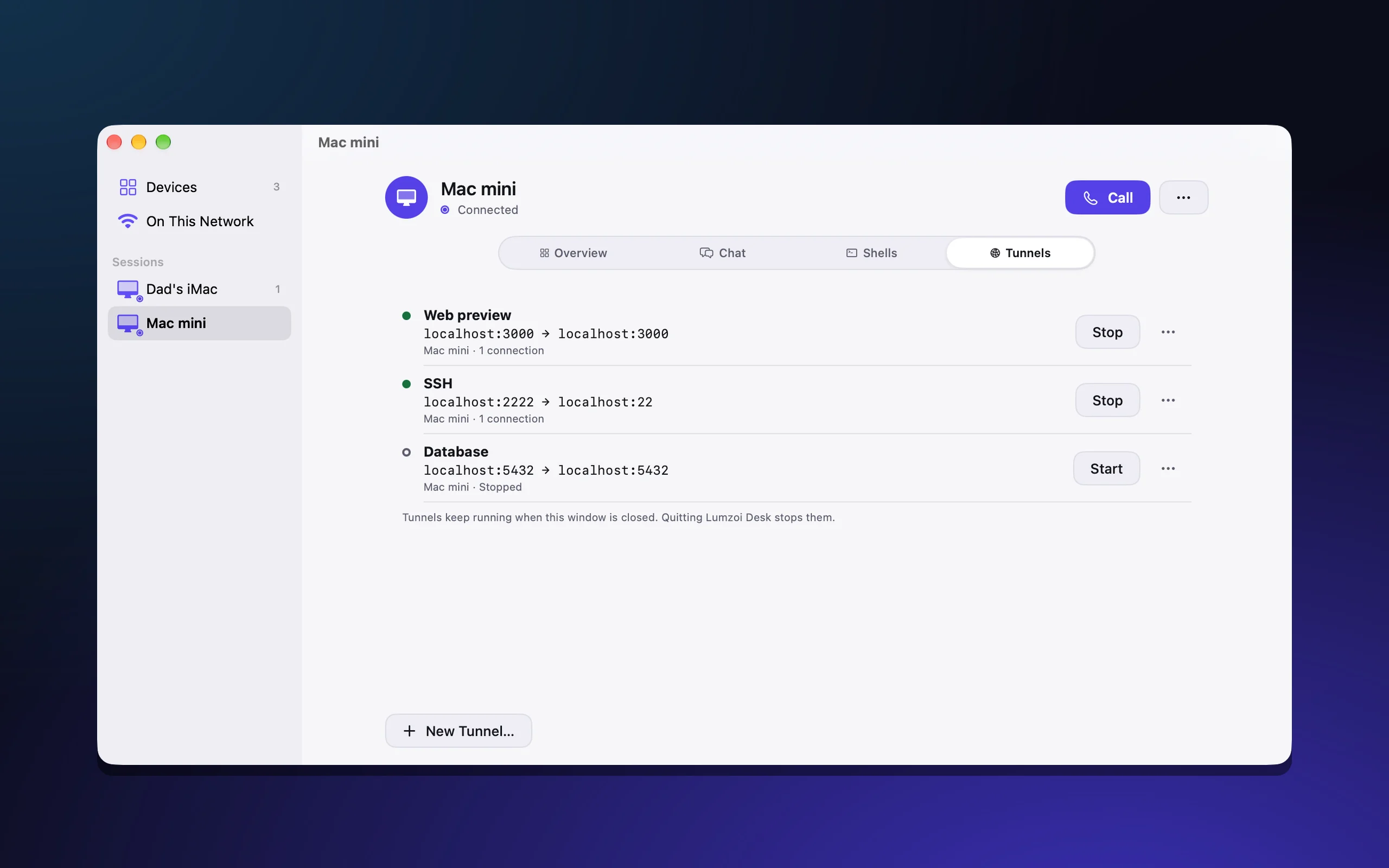
Task: Open the ellipsis menu for SSH tunnel
Action: pyautogui.click(x=1168, y=400)
